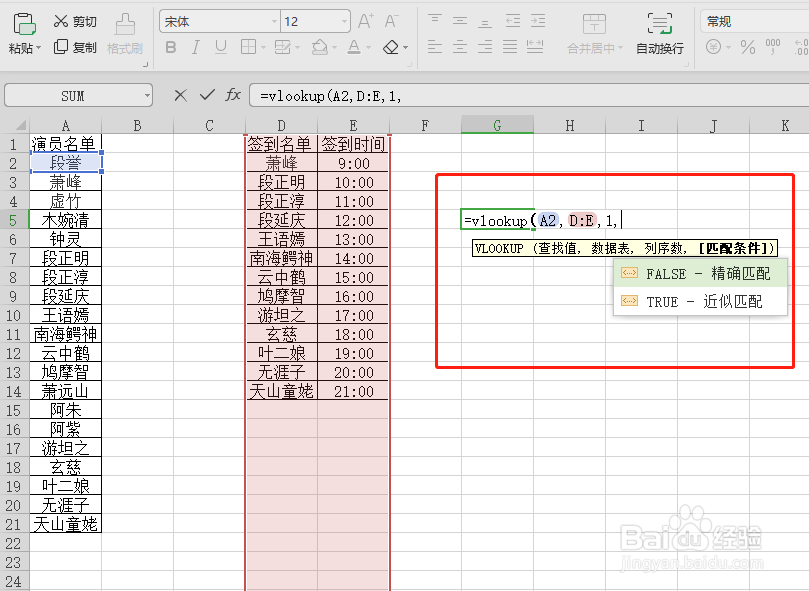Click the cell containing 萧远山
809x591 pixels.
tap(66, 391)
